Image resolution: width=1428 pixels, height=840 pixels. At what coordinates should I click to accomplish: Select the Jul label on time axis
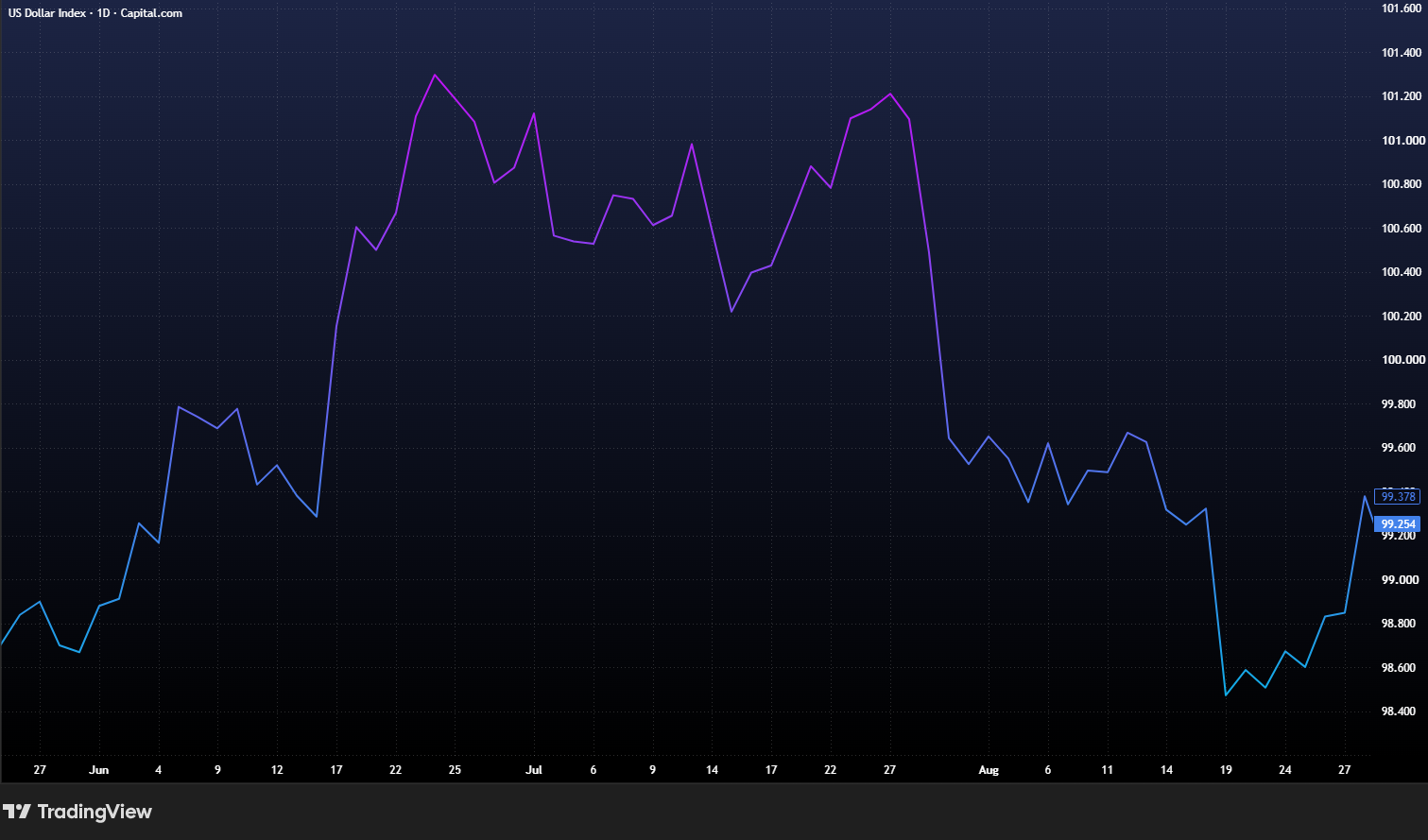click(x=534, y=770)
